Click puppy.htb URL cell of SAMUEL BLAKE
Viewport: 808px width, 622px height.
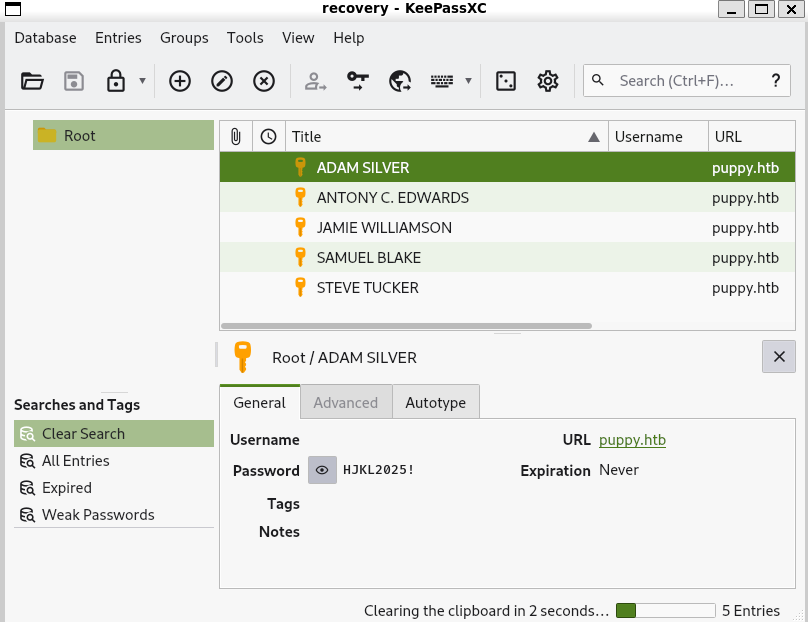tap(745, 258)
